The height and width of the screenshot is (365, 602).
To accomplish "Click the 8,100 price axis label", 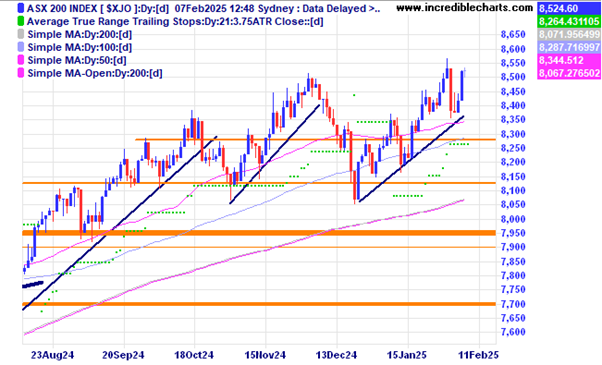I will [x=513, y=191].
